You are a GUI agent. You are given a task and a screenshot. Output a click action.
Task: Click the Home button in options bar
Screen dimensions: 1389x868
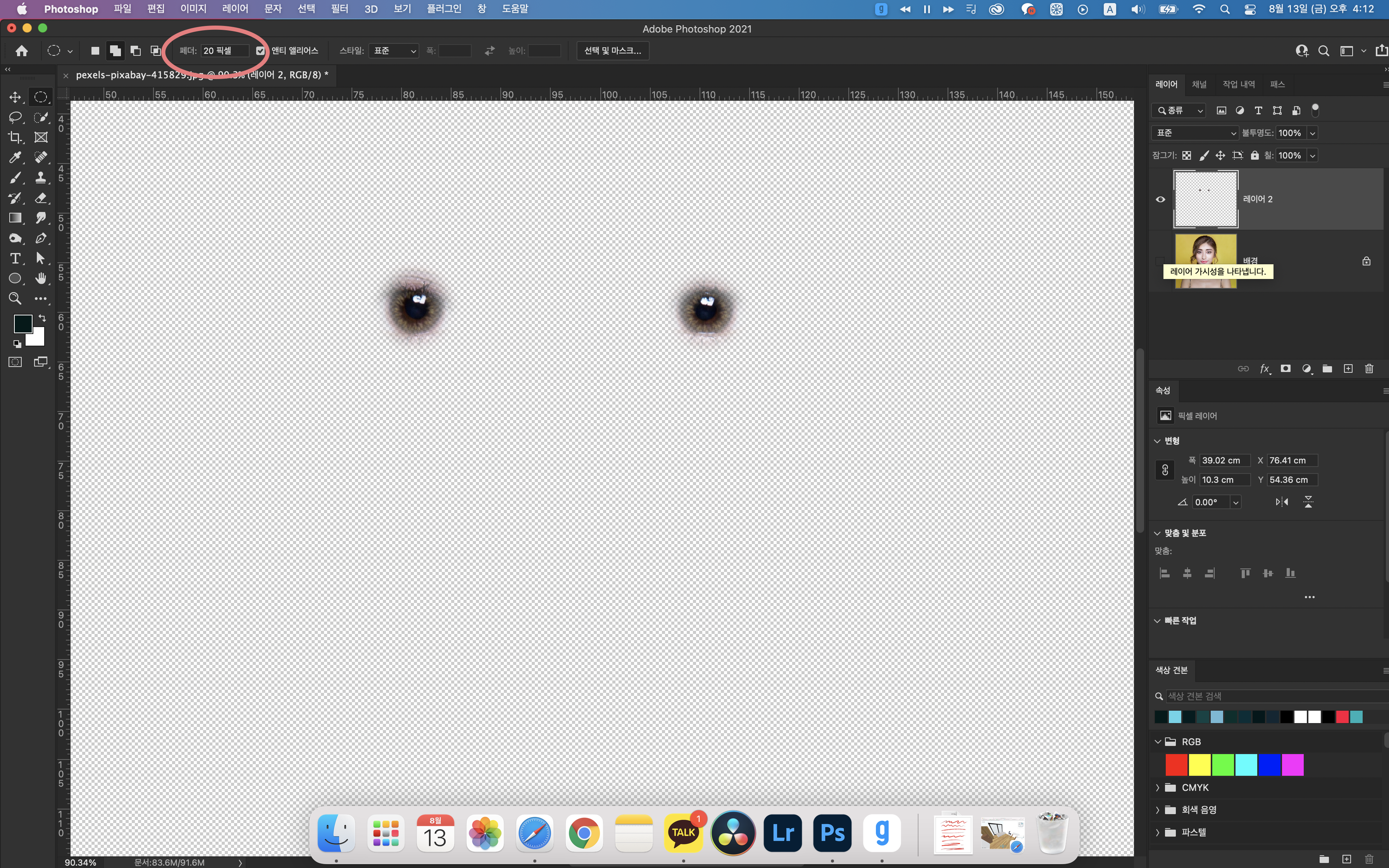click(x=22, y=50)
